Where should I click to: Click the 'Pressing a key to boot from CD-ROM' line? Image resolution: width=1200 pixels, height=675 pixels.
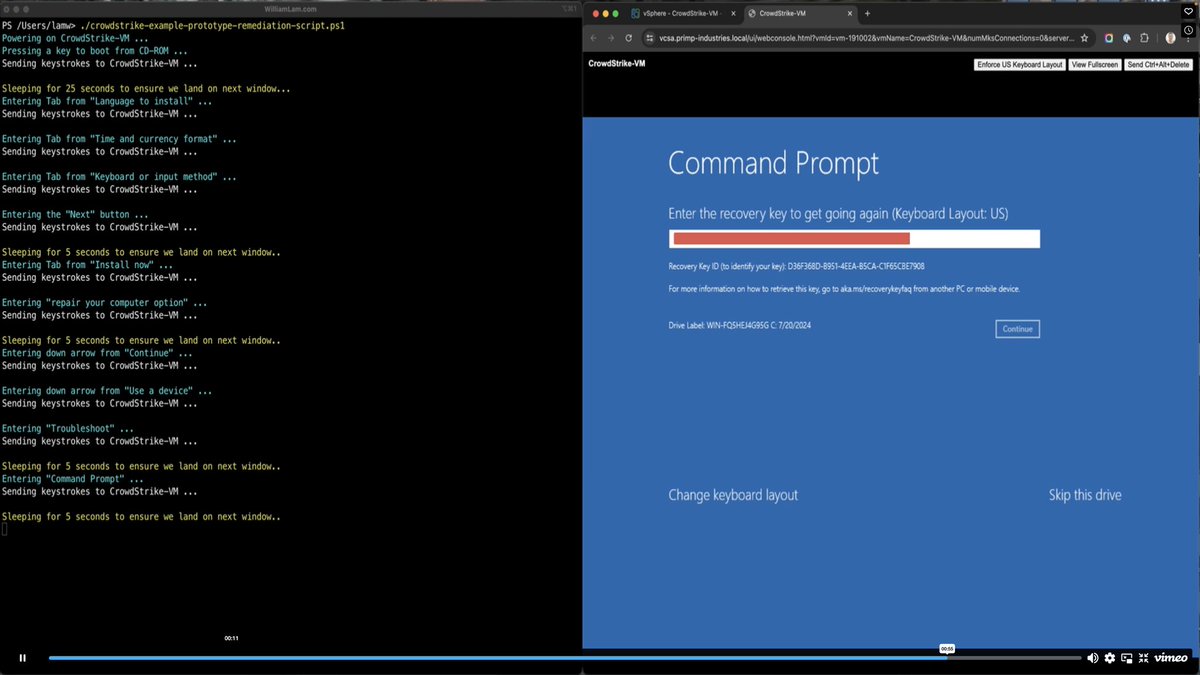pos(94,50)
